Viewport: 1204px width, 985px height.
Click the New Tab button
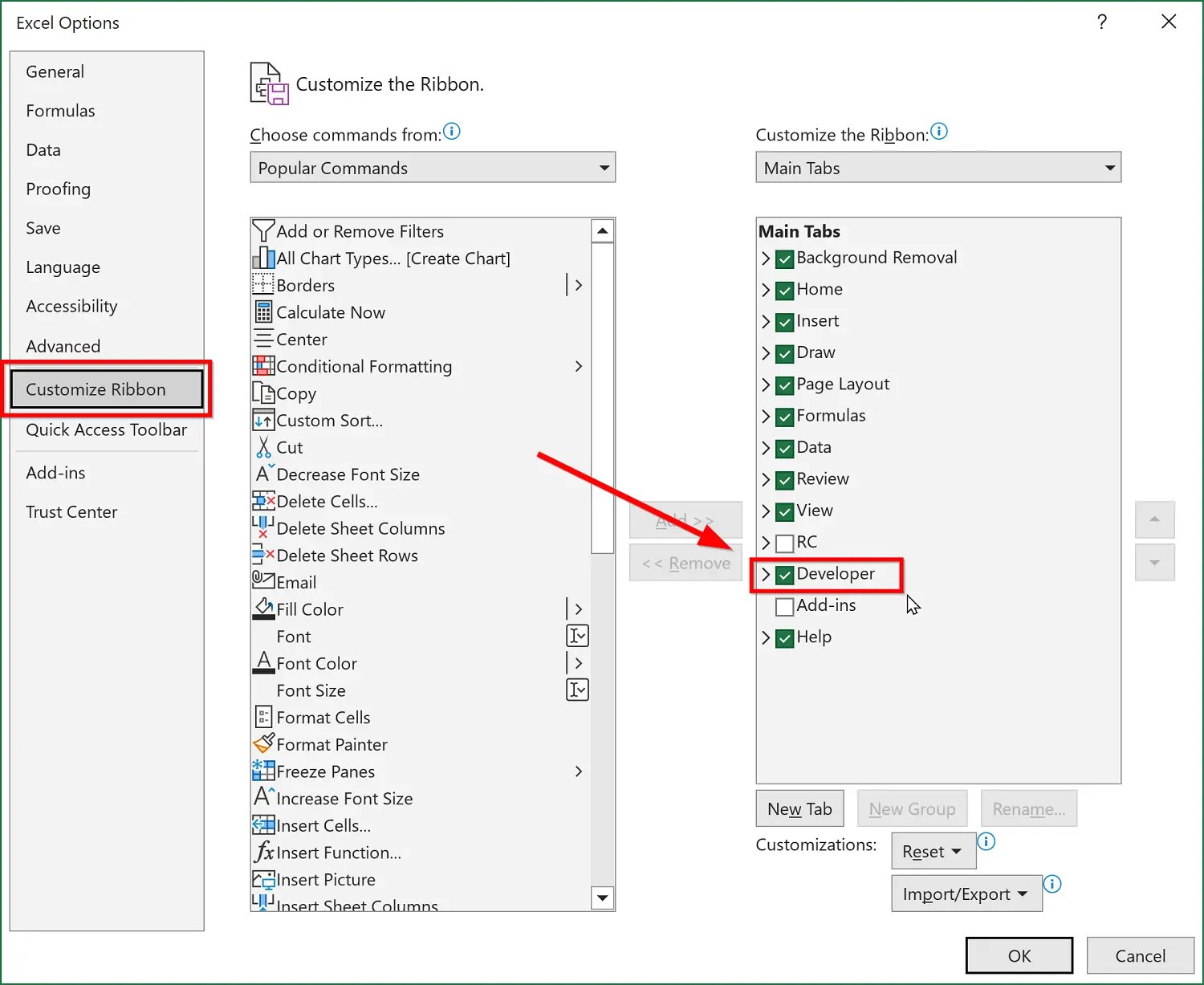pos(799,808)
